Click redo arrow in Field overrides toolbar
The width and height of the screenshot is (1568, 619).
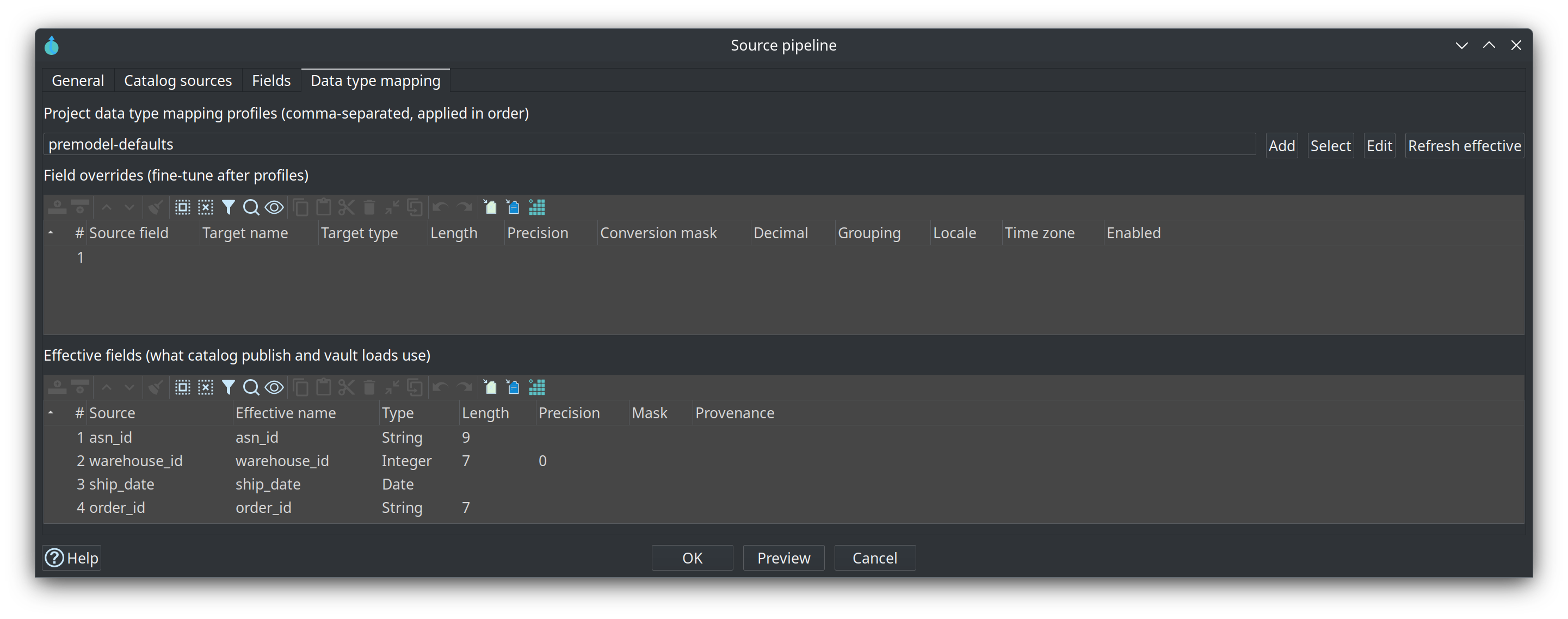point(465,208)
